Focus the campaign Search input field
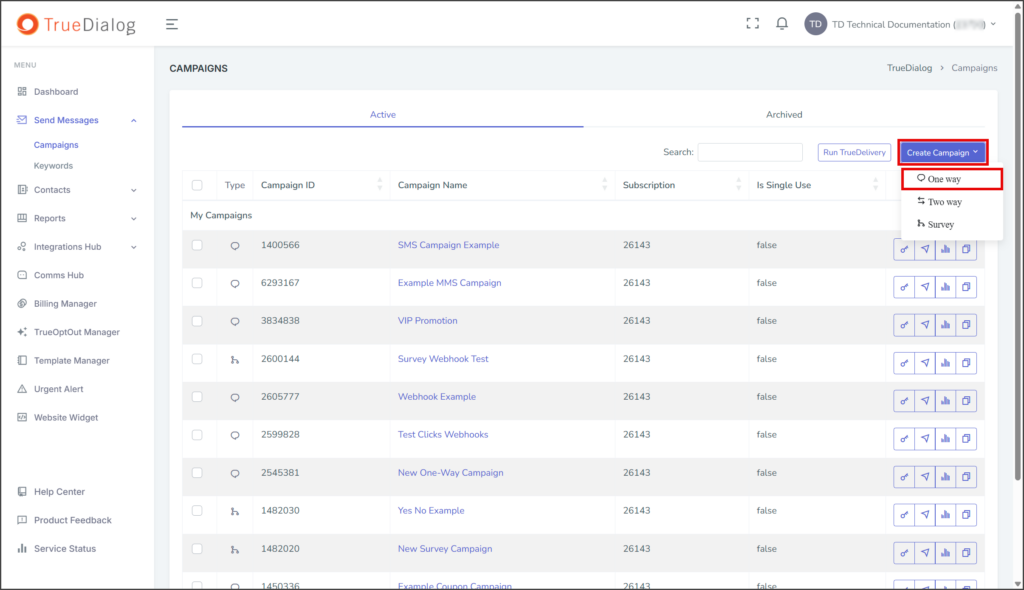 pyautogui.click(x=750, y=152)
